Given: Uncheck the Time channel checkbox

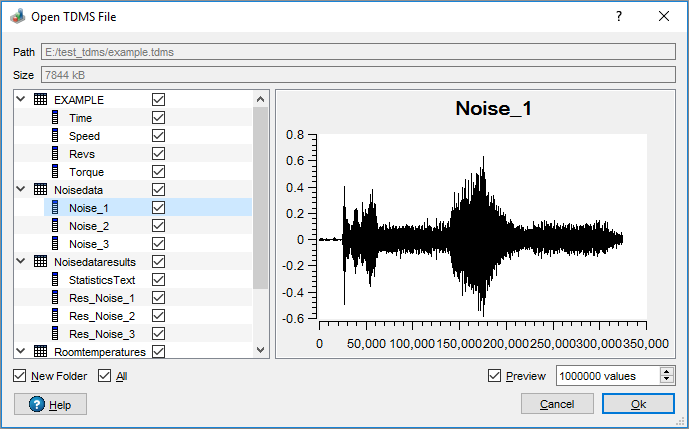Looking at the screenshot, I should [x=158, y=118].
